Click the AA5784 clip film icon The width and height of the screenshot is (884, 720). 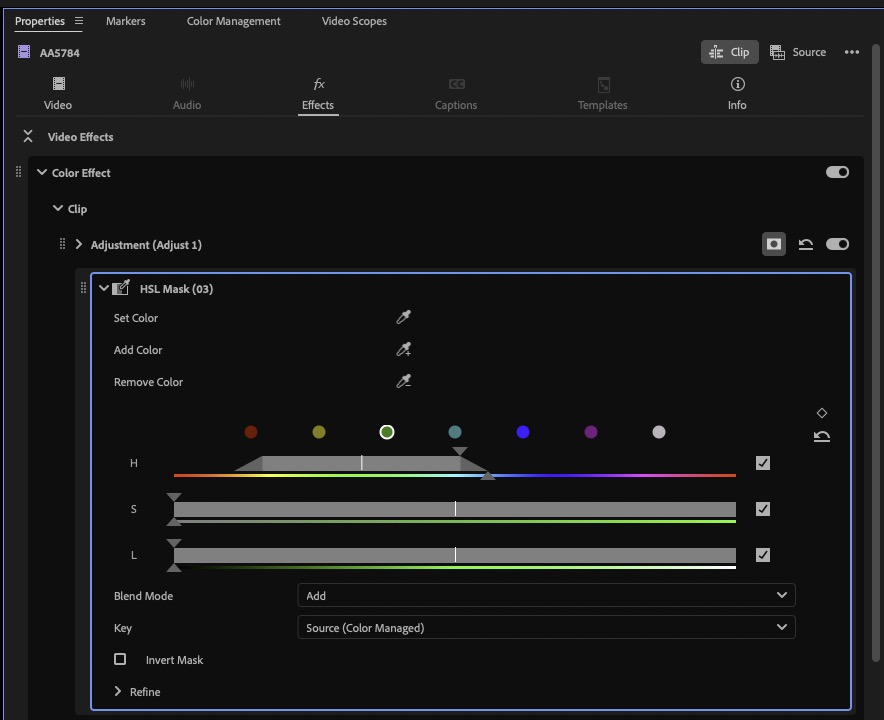tap(24, 52)
